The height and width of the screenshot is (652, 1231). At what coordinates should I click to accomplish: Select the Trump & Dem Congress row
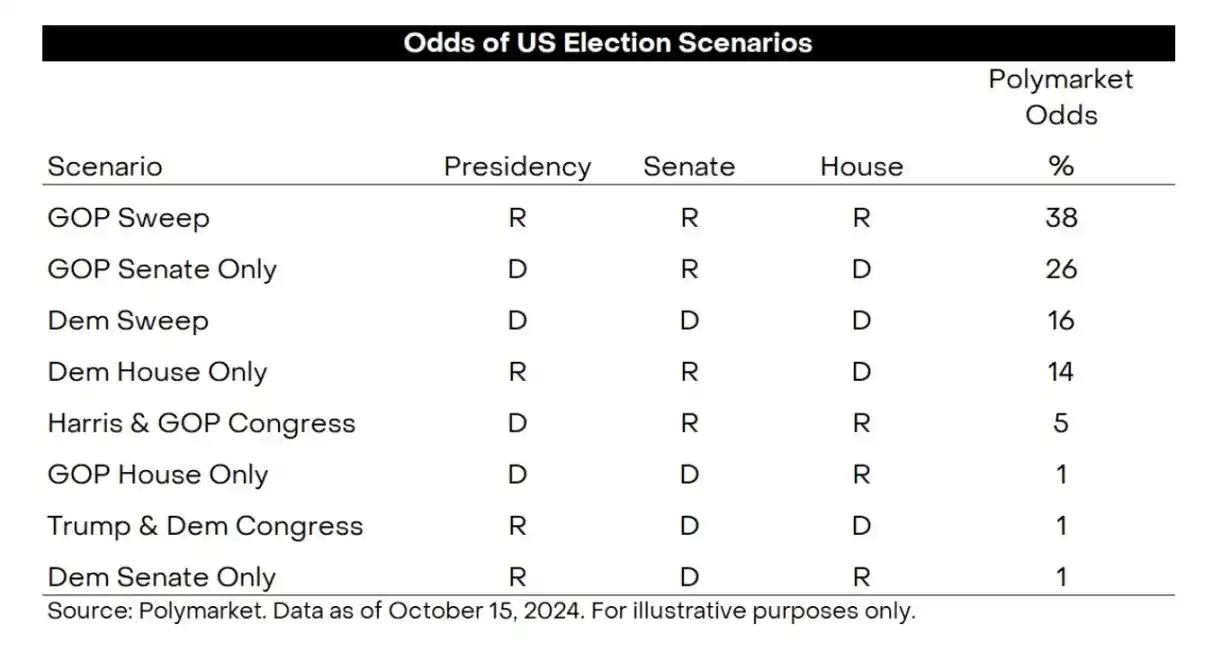205,526
